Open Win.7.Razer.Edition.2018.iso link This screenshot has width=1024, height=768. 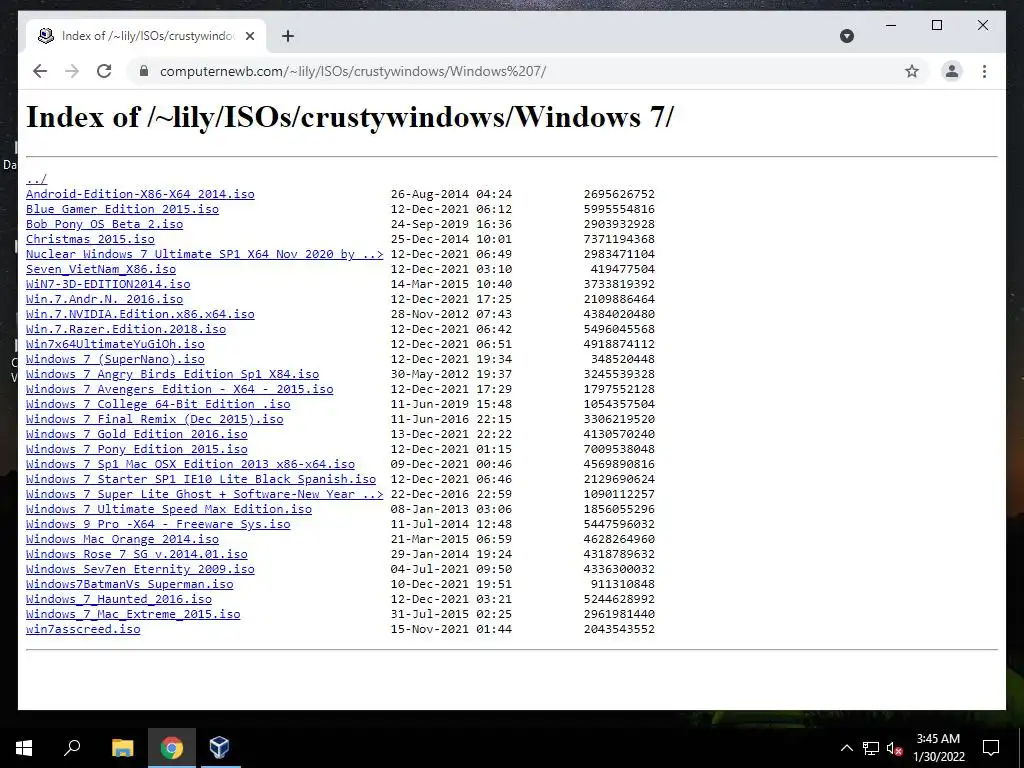coord(126,329)
